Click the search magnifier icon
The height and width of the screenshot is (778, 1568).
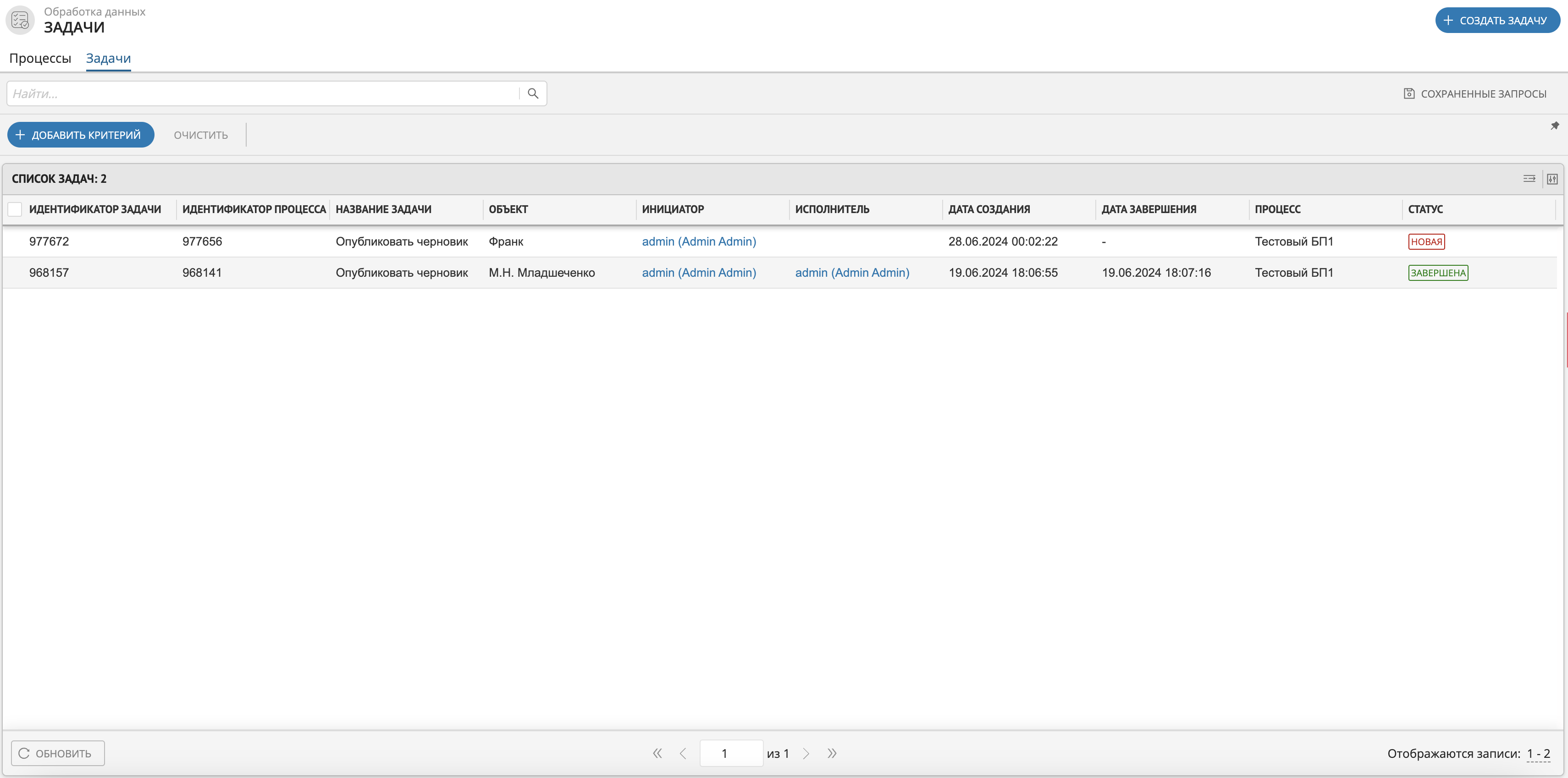click(533, 93)
